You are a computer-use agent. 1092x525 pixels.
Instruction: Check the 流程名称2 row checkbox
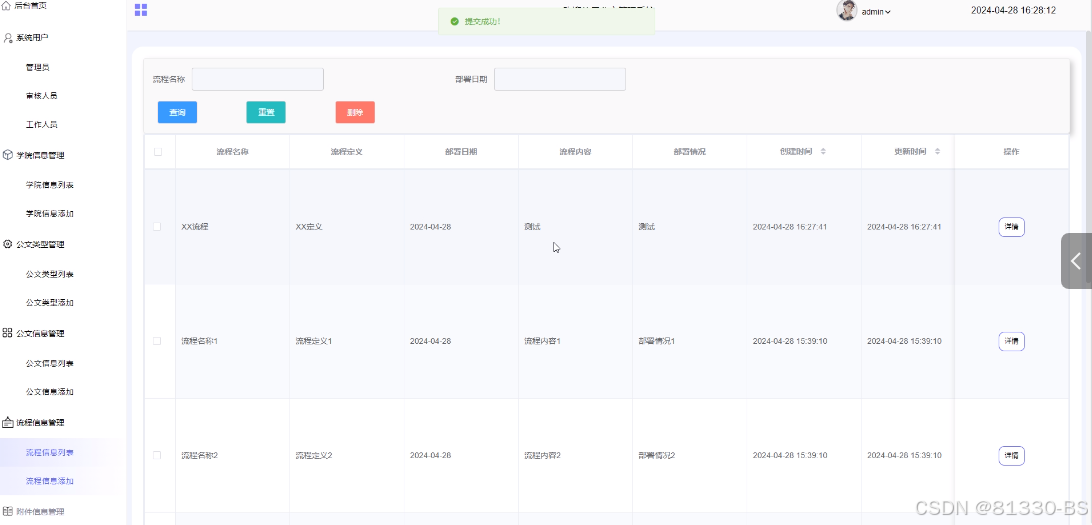tap(157, 455)
